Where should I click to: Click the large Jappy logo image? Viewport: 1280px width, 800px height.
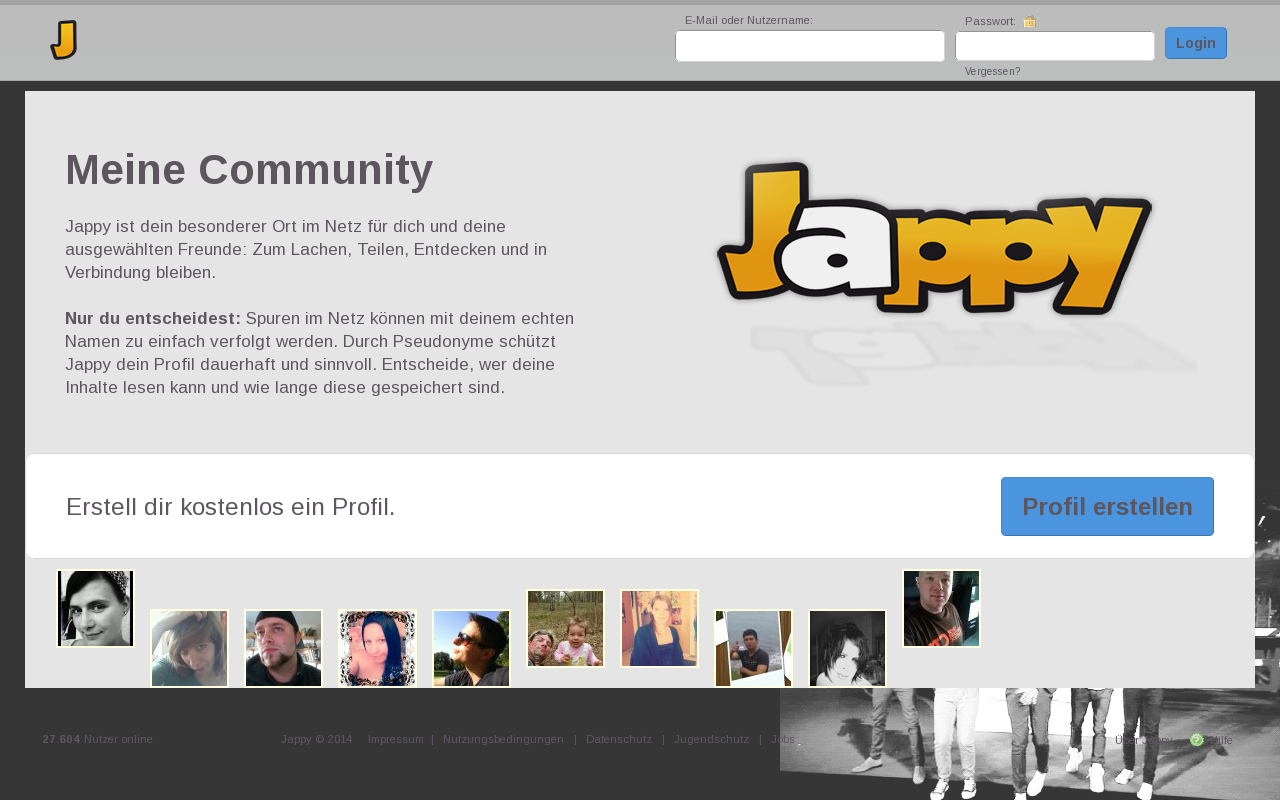pos(935,240)
